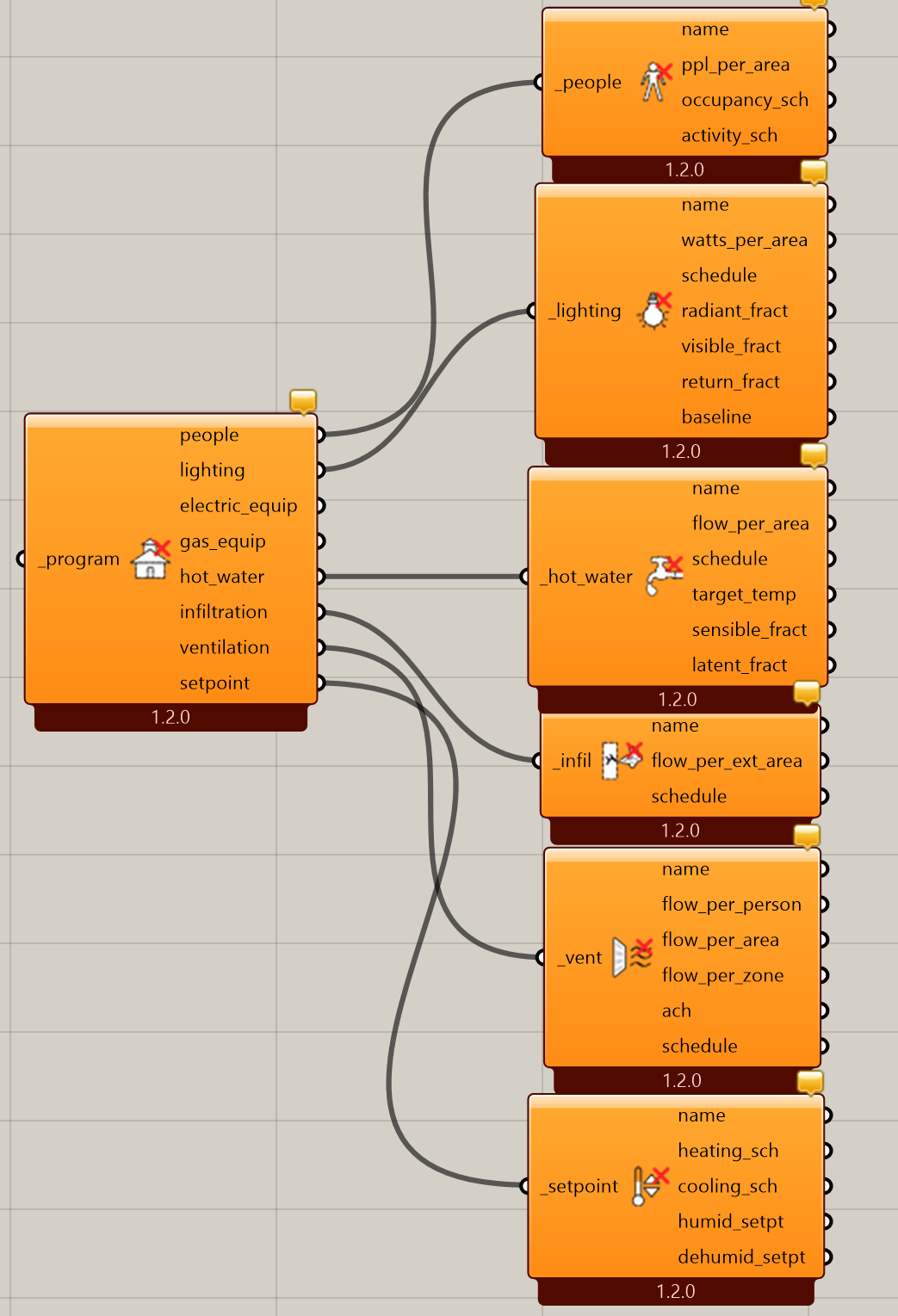Image resolution: width=898 pixels, height=1316 pixels.
Task: Click the _infil input grip
Action: coord(539,761)
